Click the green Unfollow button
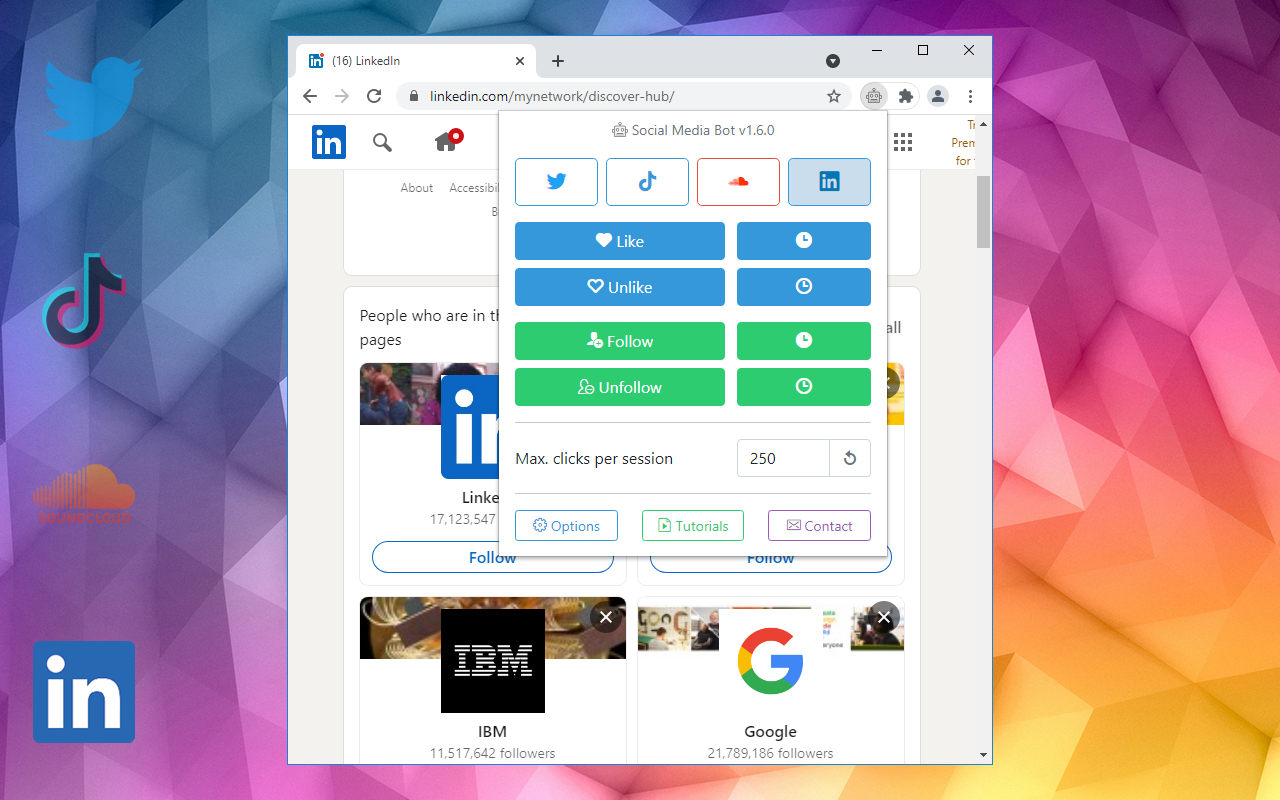Viewport: 1280px width, 800px height. click(x=619, y=387)
